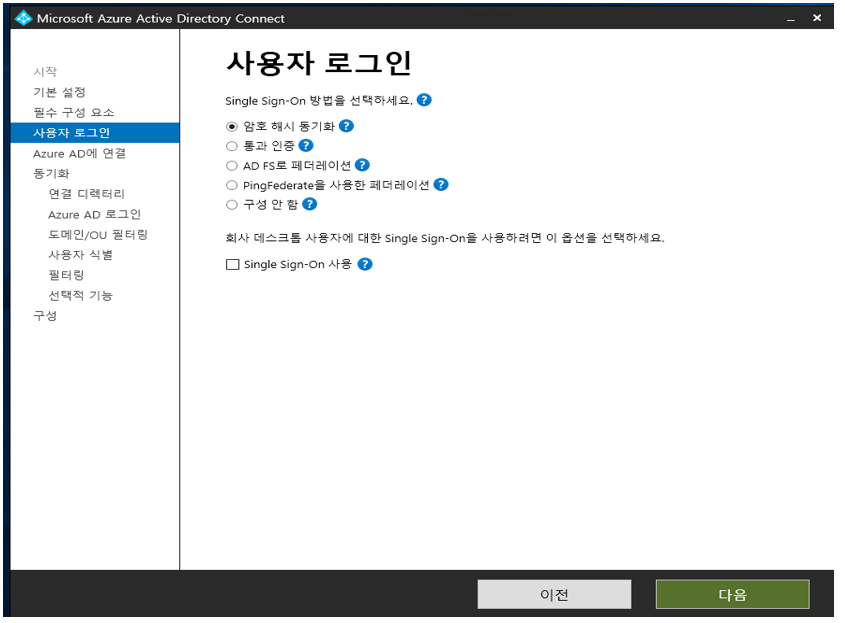Open help icon beside AD FS로 페더레이션
This screenshot has width=845, height=623.
(x=363, y=165)
